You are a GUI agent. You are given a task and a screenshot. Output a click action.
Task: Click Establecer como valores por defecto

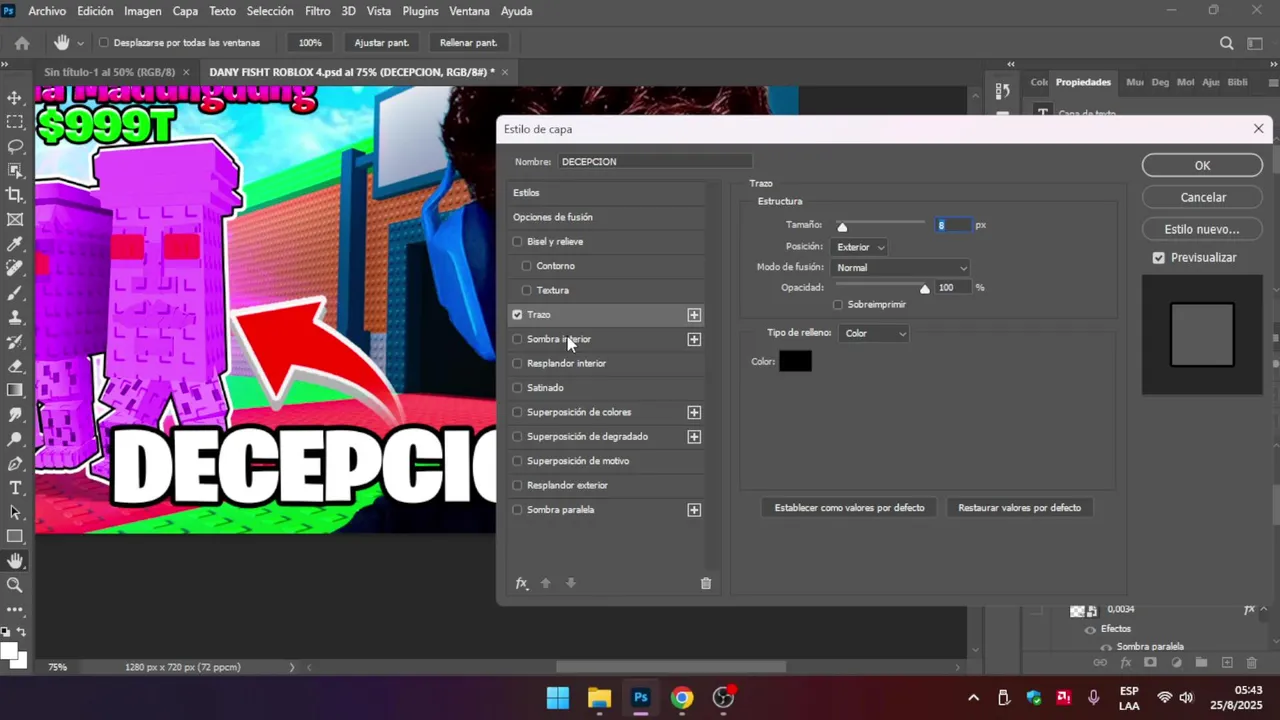pos(849,508)
